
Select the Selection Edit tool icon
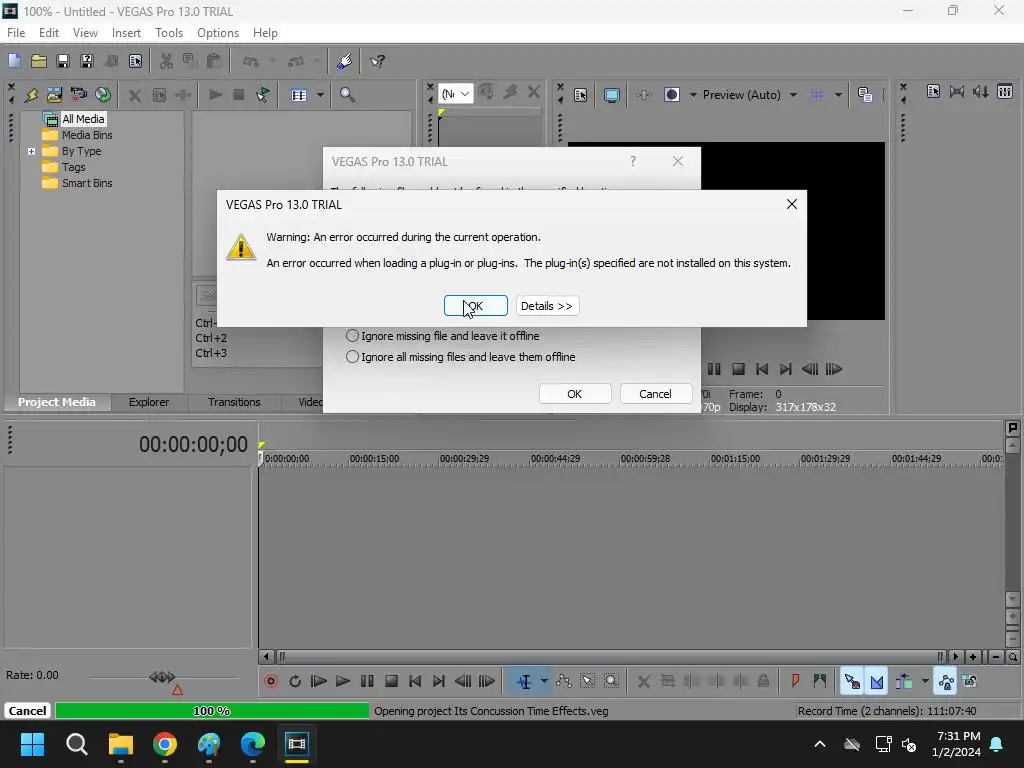click(588, 681)
